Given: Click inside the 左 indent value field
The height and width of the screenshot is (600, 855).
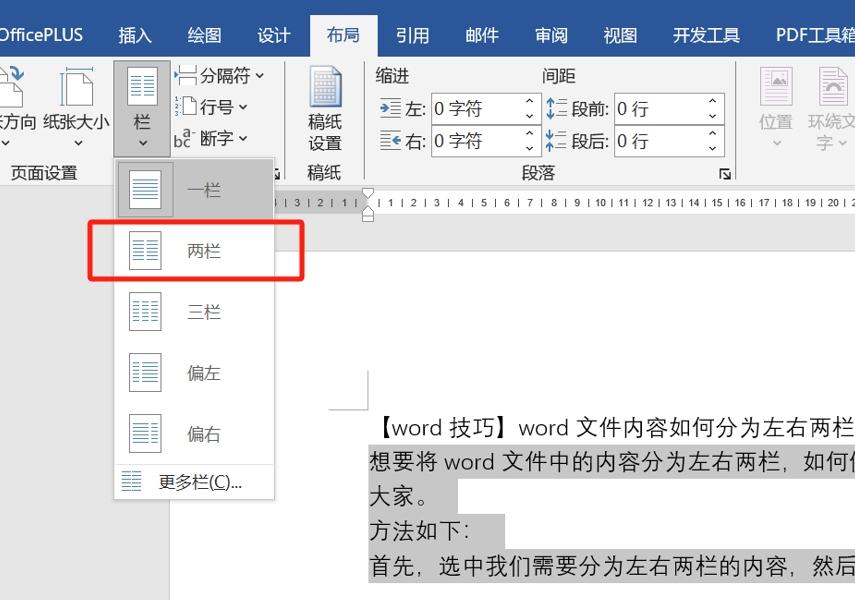Looking at the screenshot, I should 470,108.
